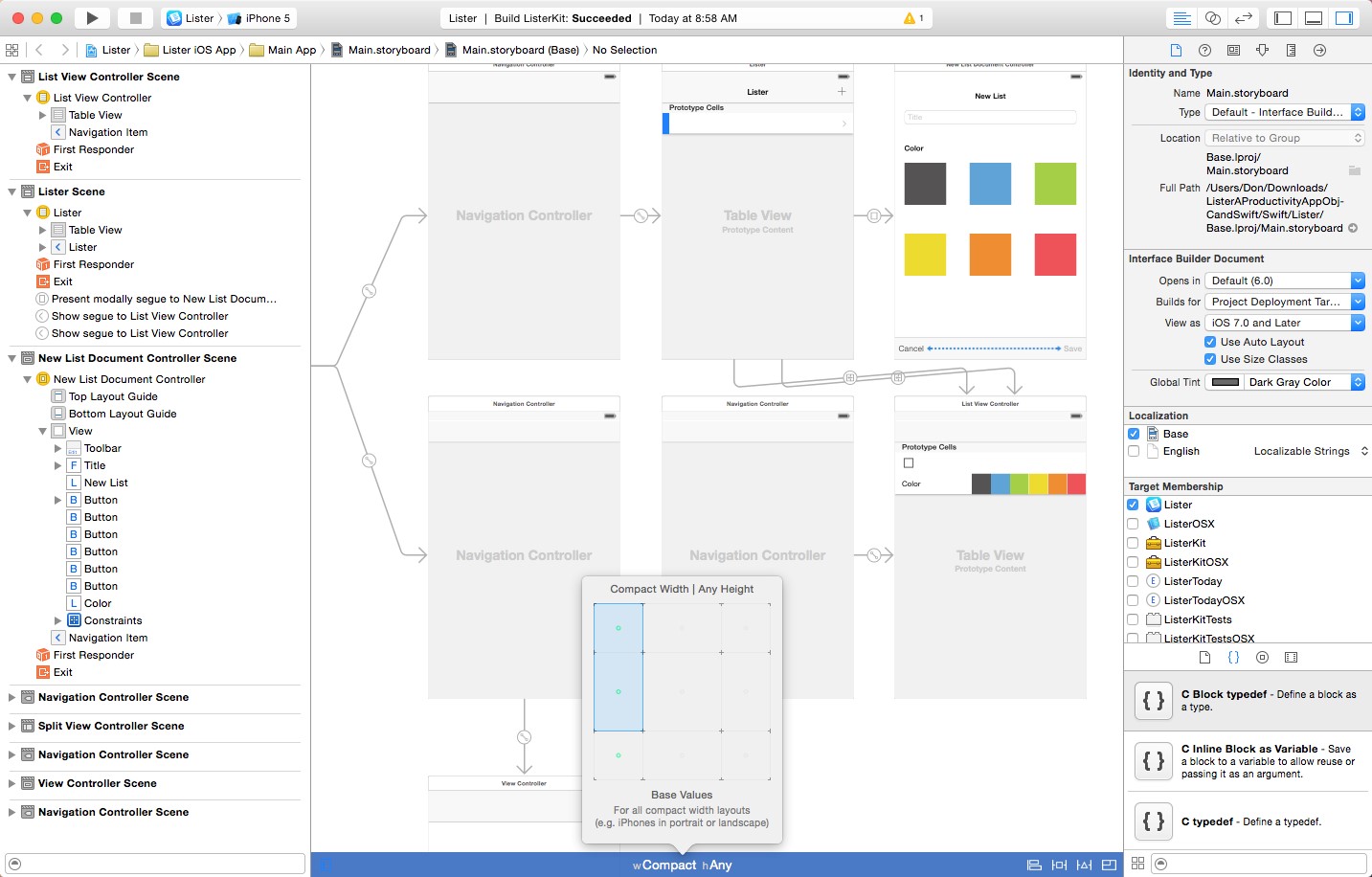Open the Builds for dropdown
This screenshot has height=877, width=1372.
[1285, 302]
